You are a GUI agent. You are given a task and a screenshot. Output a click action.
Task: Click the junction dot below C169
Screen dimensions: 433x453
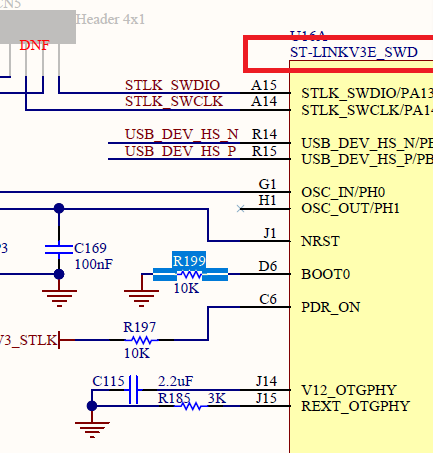pyautogui.click(x=59, y=274)
